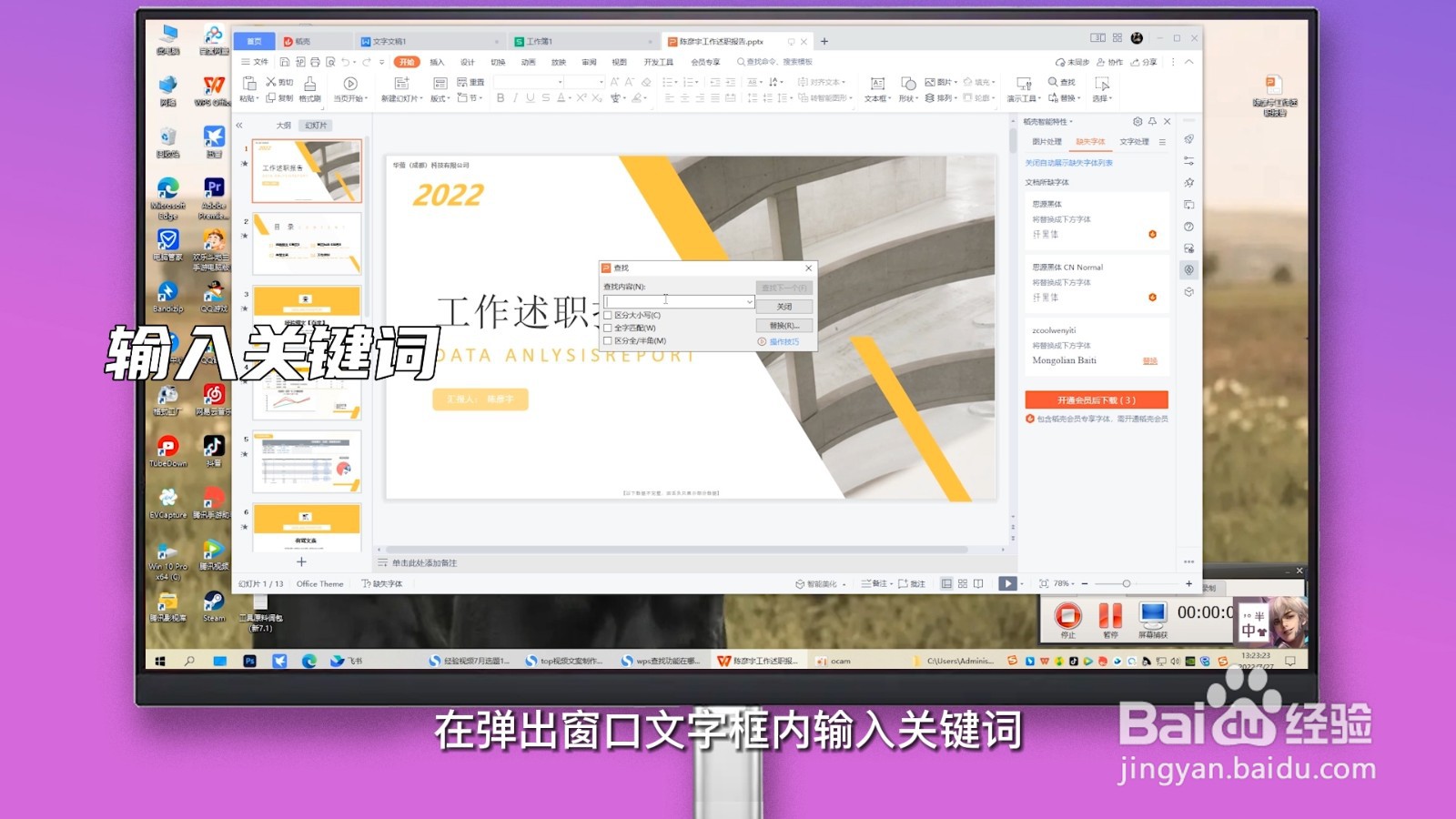Toggle Italic formatting (I)
The image size is (1456, 819).
coord(515,98)
